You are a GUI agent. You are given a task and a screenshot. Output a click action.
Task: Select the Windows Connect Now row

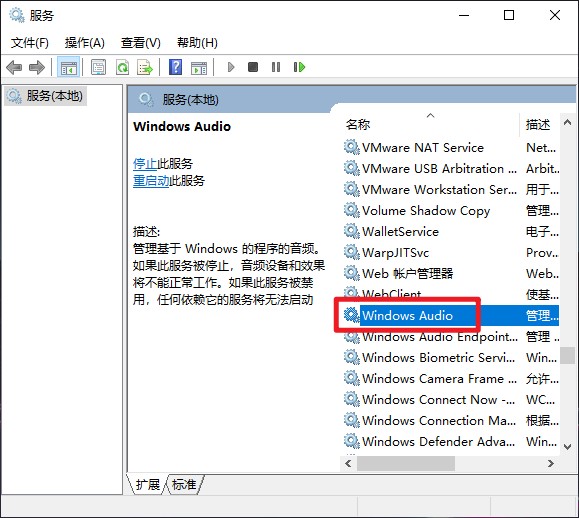pyautogui.click(x=450, y=399)
